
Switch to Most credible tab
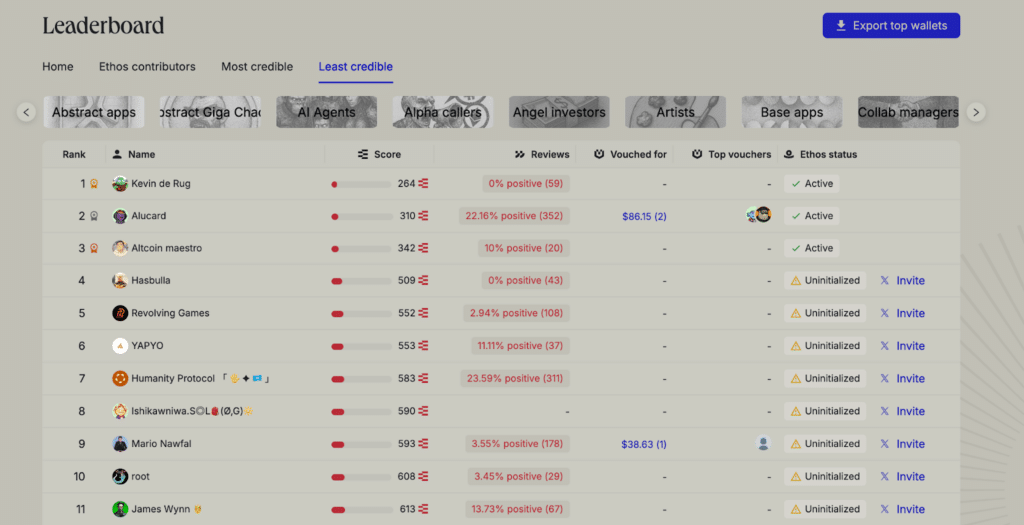click(257, 67)
